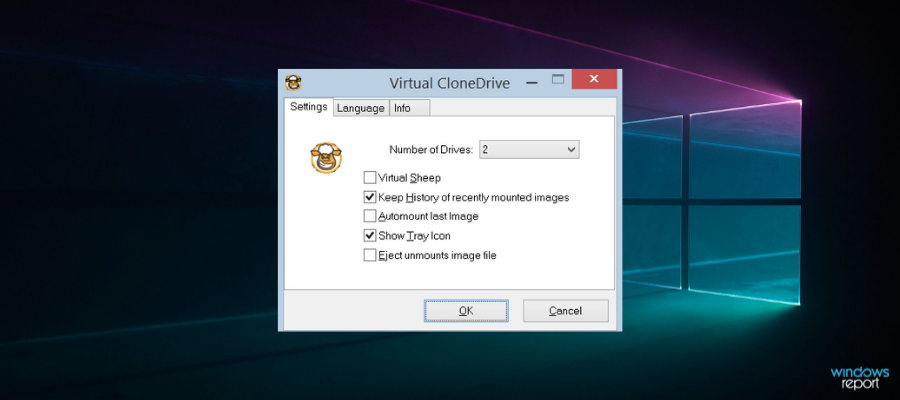Screen dimensions: 900x400
Task: Disable the Show Tray Icon checkbox
Action: 370,235
